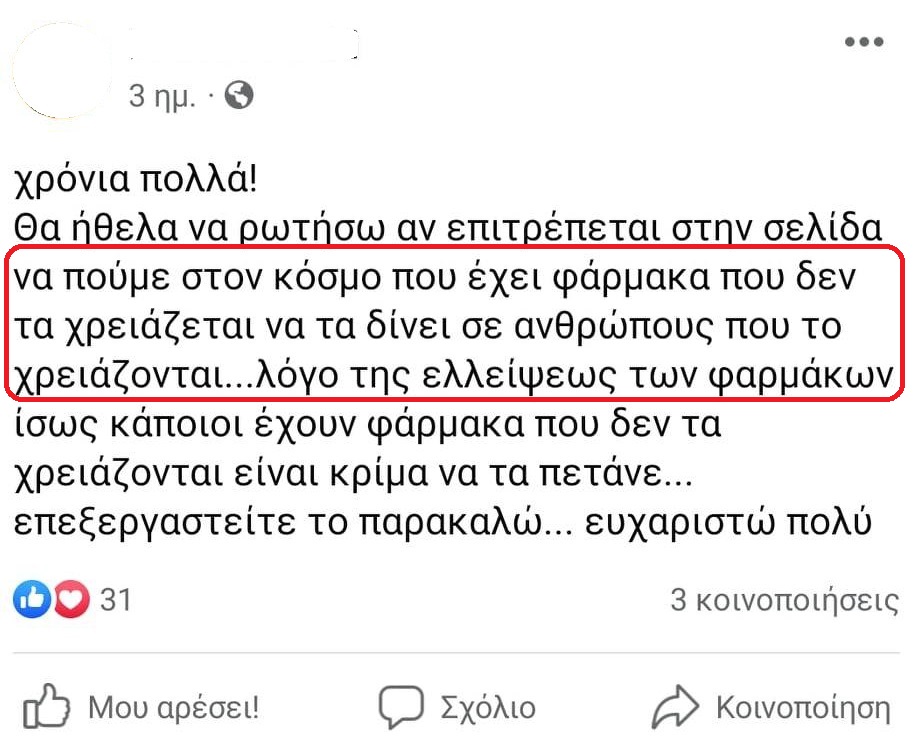Open the three-dot post options menu
This screenshot has height=738, width=922.
pyautogui.click(x=864, y=42)
